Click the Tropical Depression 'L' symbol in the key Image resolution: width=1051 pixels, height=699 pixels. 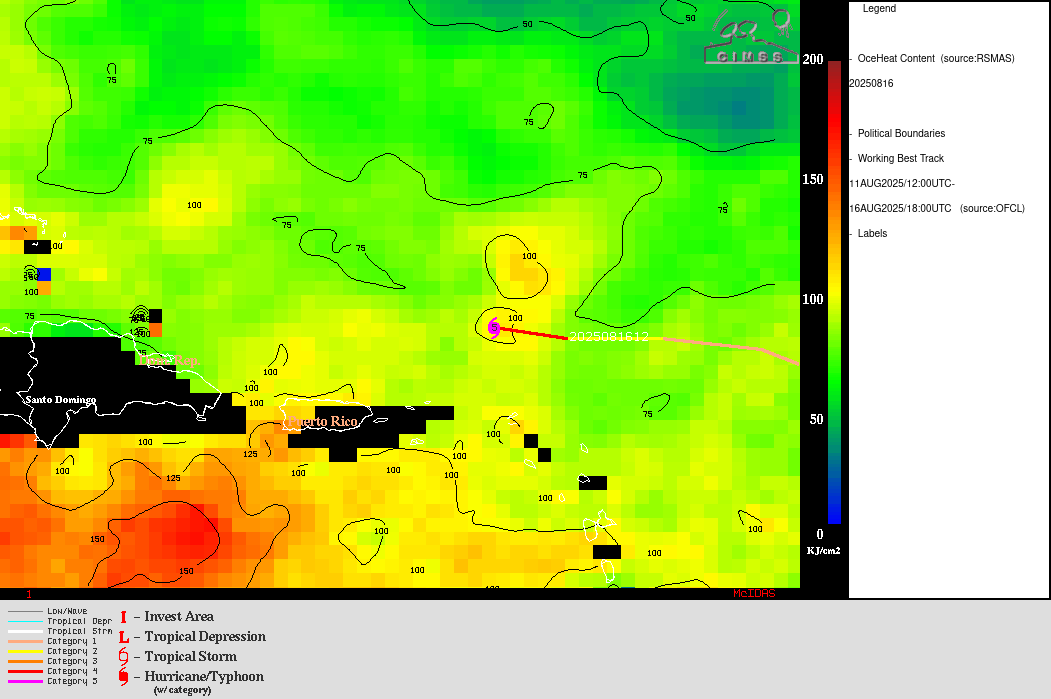pyautogui.click(x=123, y=637)
